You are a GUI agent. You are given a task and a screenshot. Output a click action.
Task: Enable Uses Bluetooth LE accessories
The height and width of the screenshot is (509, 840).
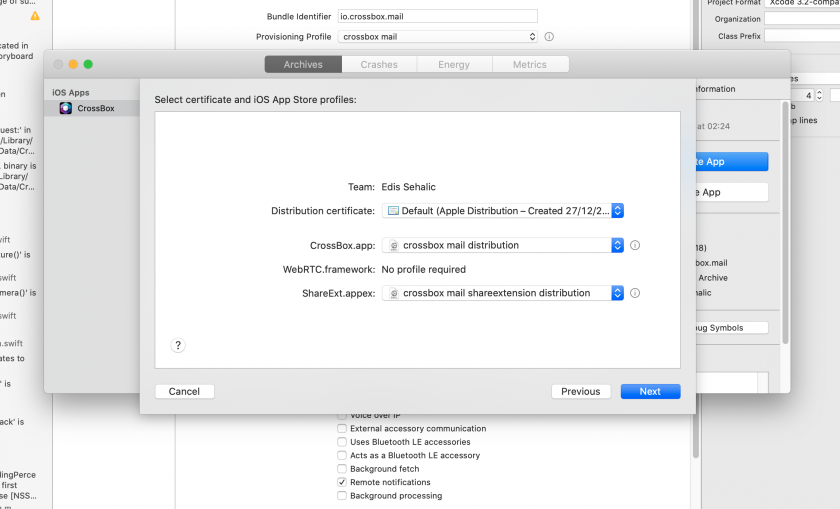pyautogui.click(x=342, y=441)
